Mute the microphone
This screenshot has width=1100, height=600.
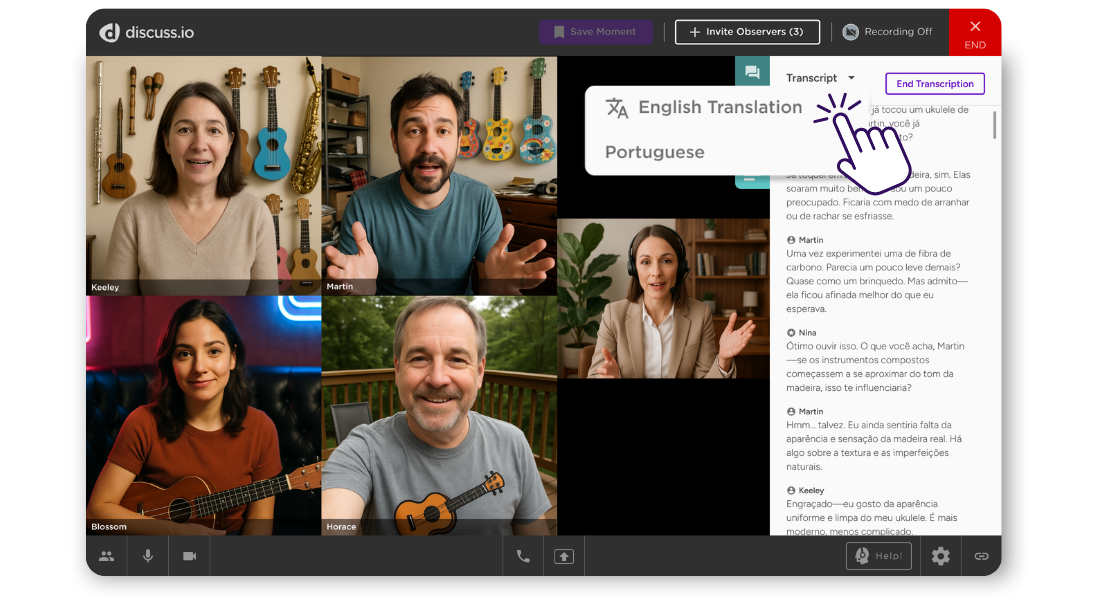tap(148, 556)
